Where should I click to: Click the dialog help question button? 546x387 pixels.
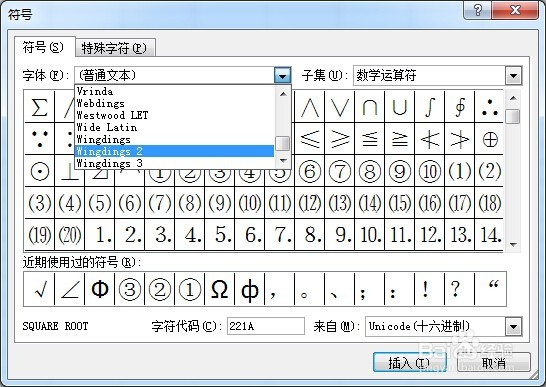tap(478, 10)
